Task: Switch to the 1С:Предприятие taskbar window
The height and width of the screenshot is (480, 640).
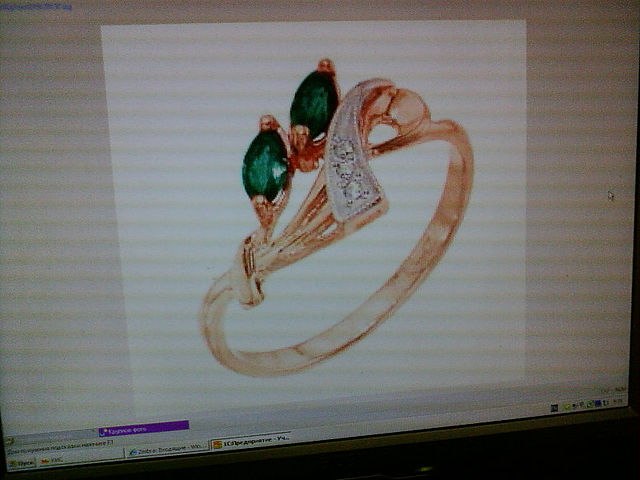Action: (x=251, y=441)
